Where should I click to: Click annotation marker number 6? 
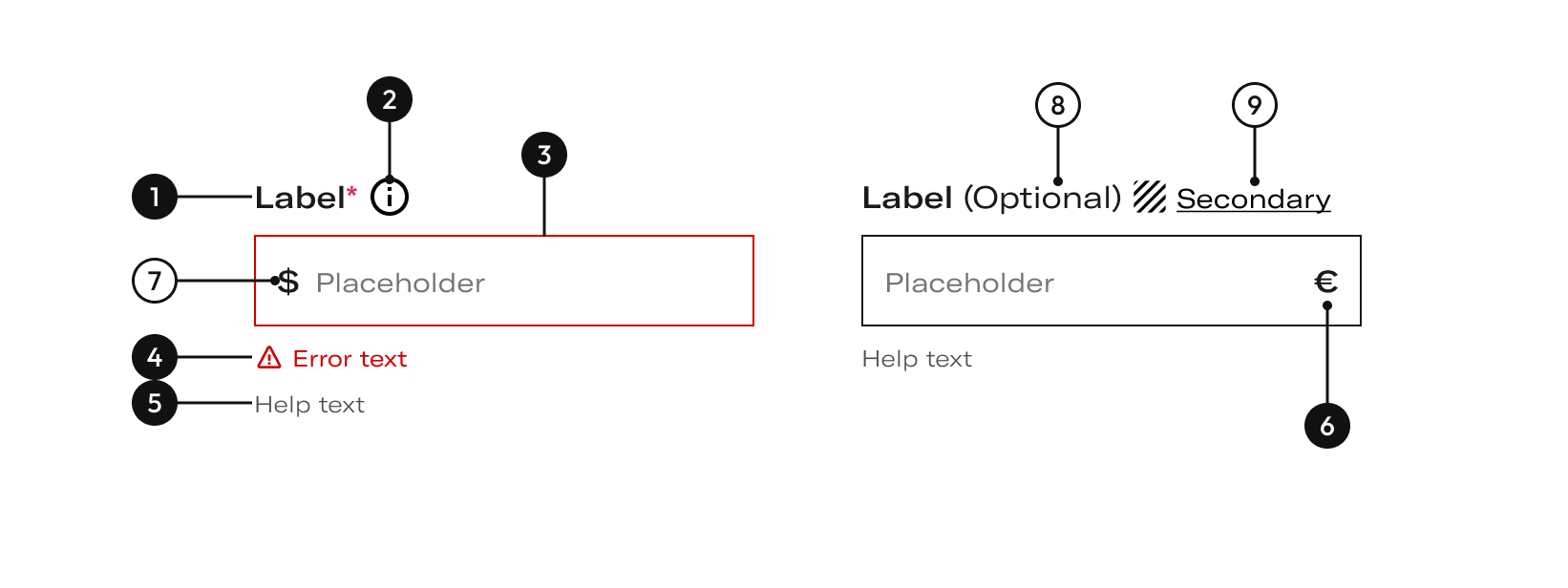click(x=1327, y=426)
